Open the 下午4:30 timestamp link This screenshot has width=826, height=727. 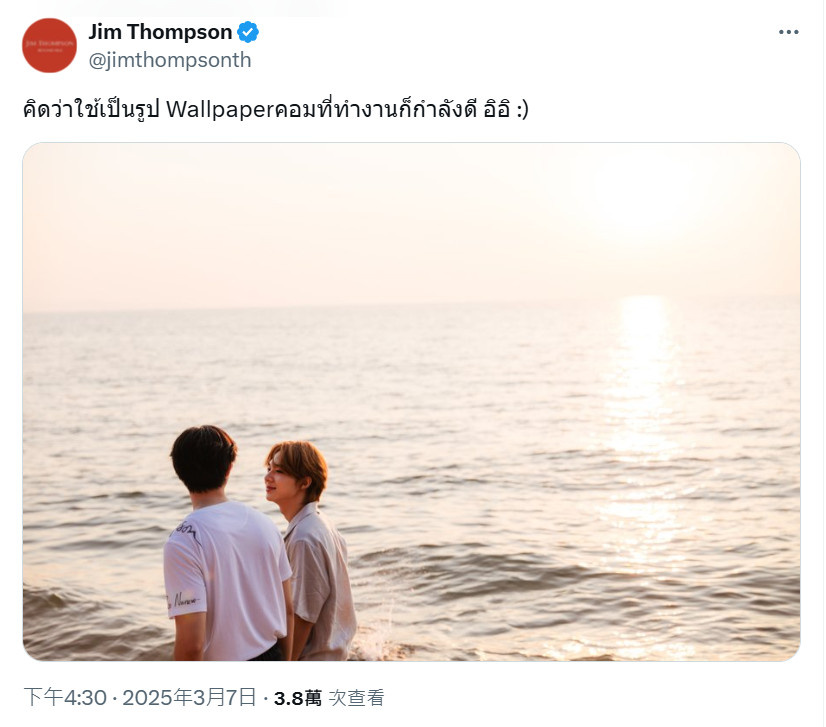point(65,697)
